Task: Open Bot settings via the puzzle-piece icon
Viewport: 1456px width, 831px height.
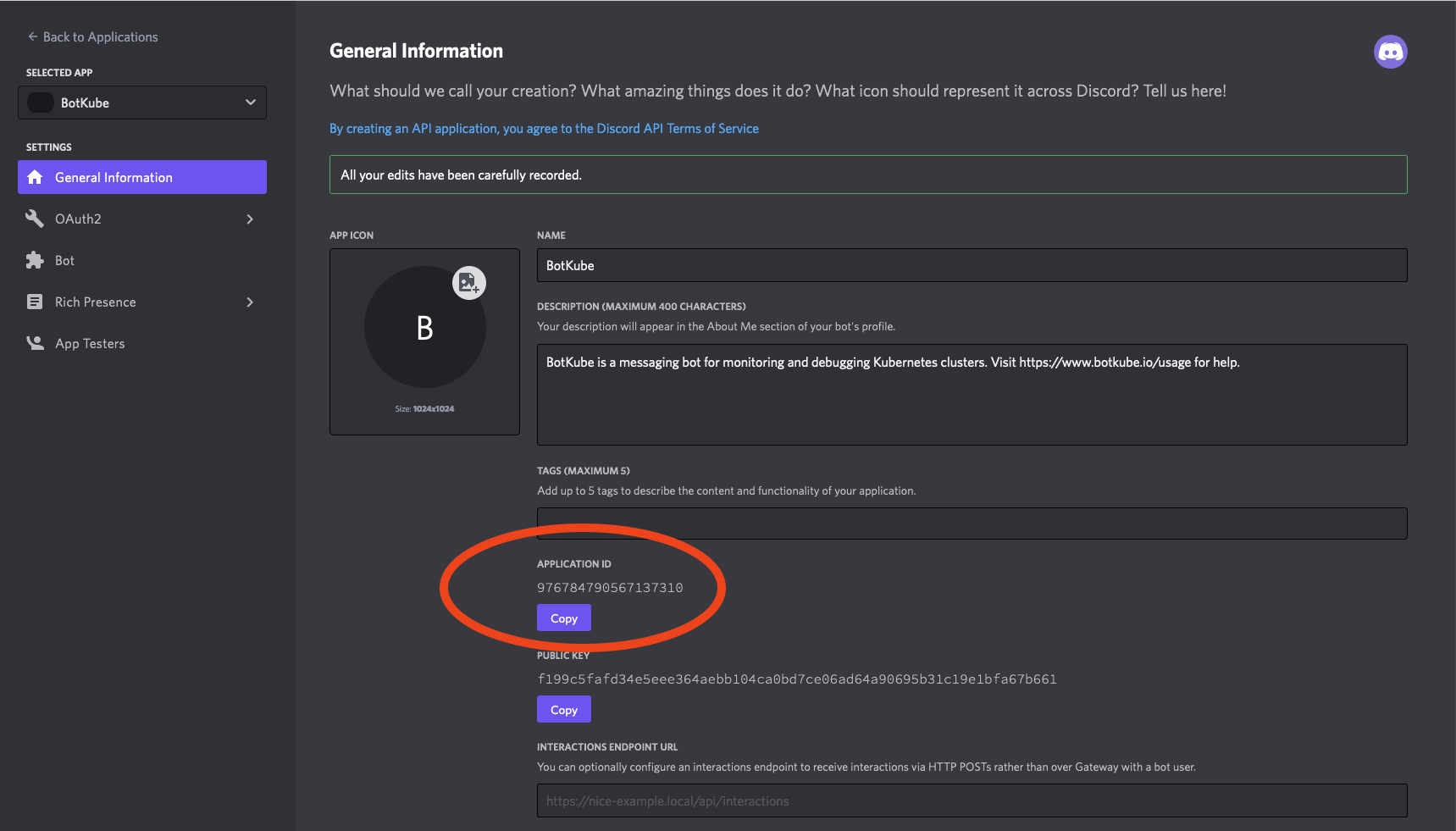Action: 35,260
